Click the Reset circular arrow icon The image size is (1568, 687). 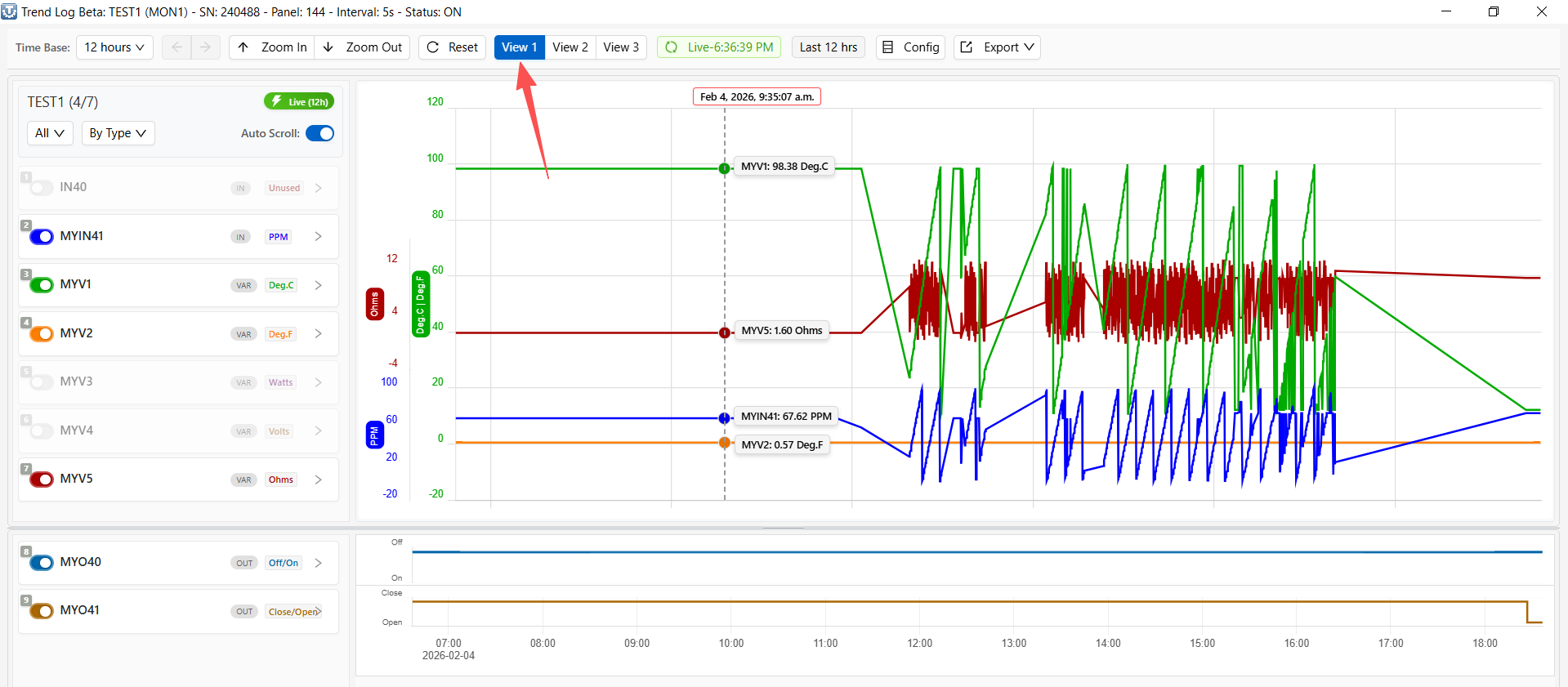coord(433,47)
